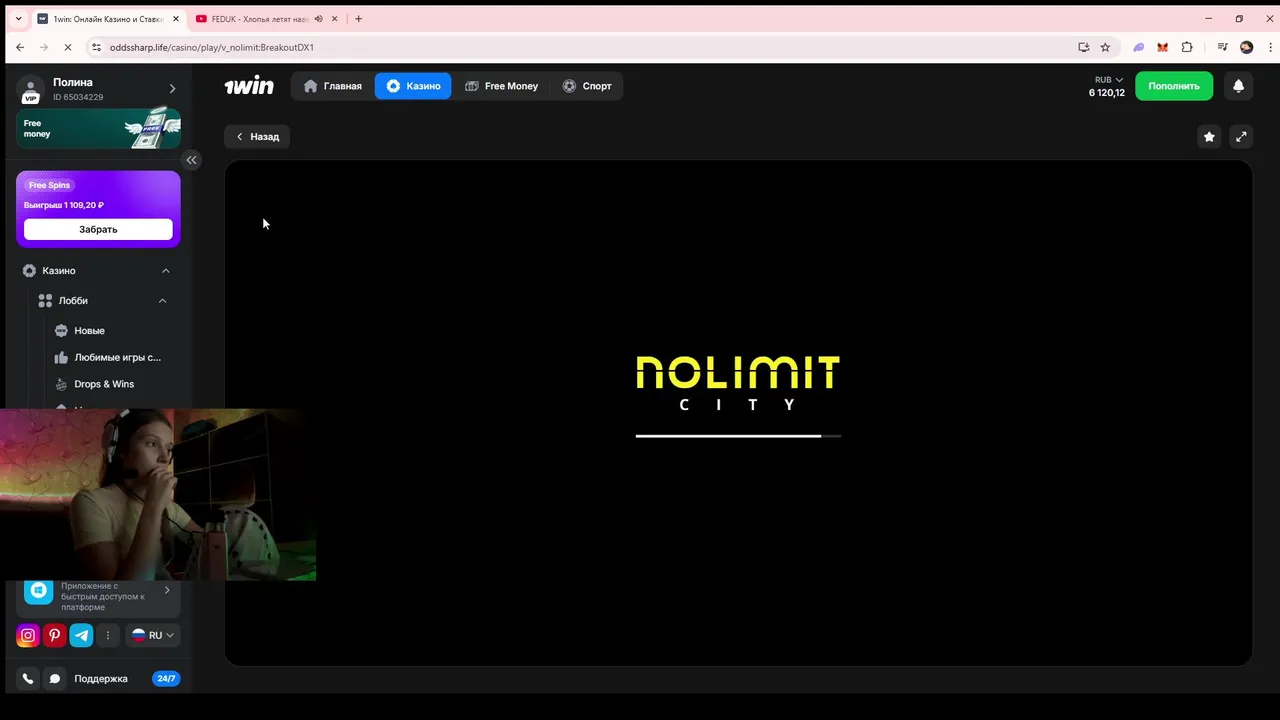Open the purple ghost browser extension

[1138, 47]
